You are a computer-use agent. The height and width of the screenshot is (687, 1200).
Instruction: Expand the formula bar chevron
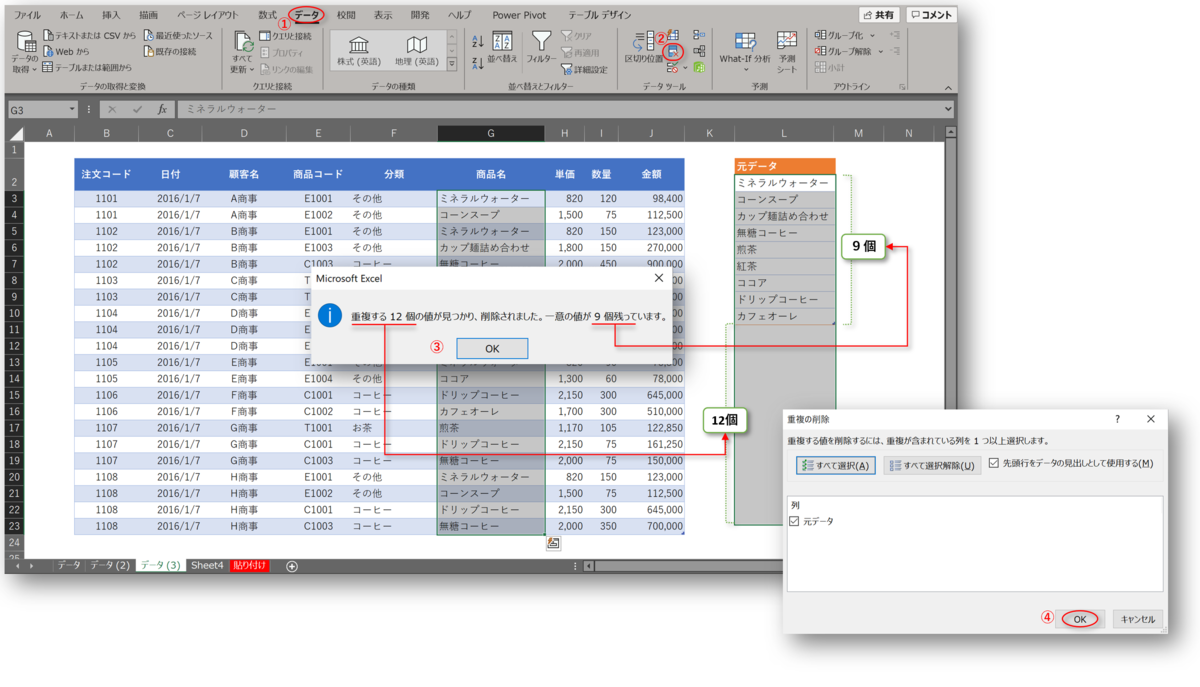947,109
